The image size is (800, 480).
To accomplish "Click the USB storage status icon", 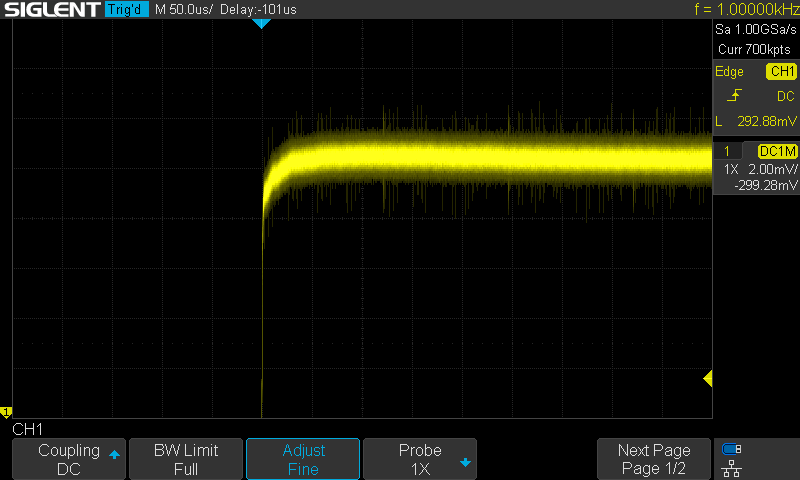I will 732,449.
